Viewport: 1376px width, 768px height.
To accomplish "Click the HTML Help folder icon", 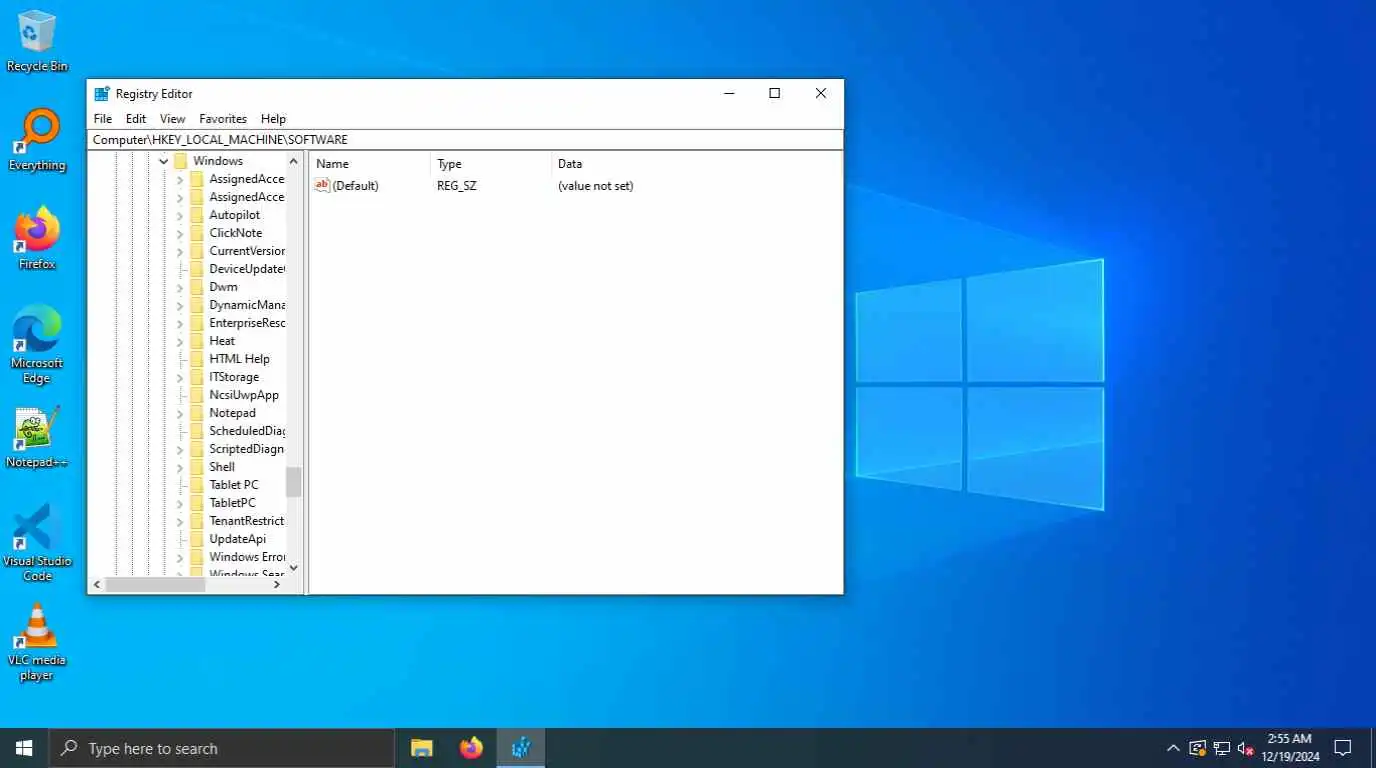I will 196,359.
